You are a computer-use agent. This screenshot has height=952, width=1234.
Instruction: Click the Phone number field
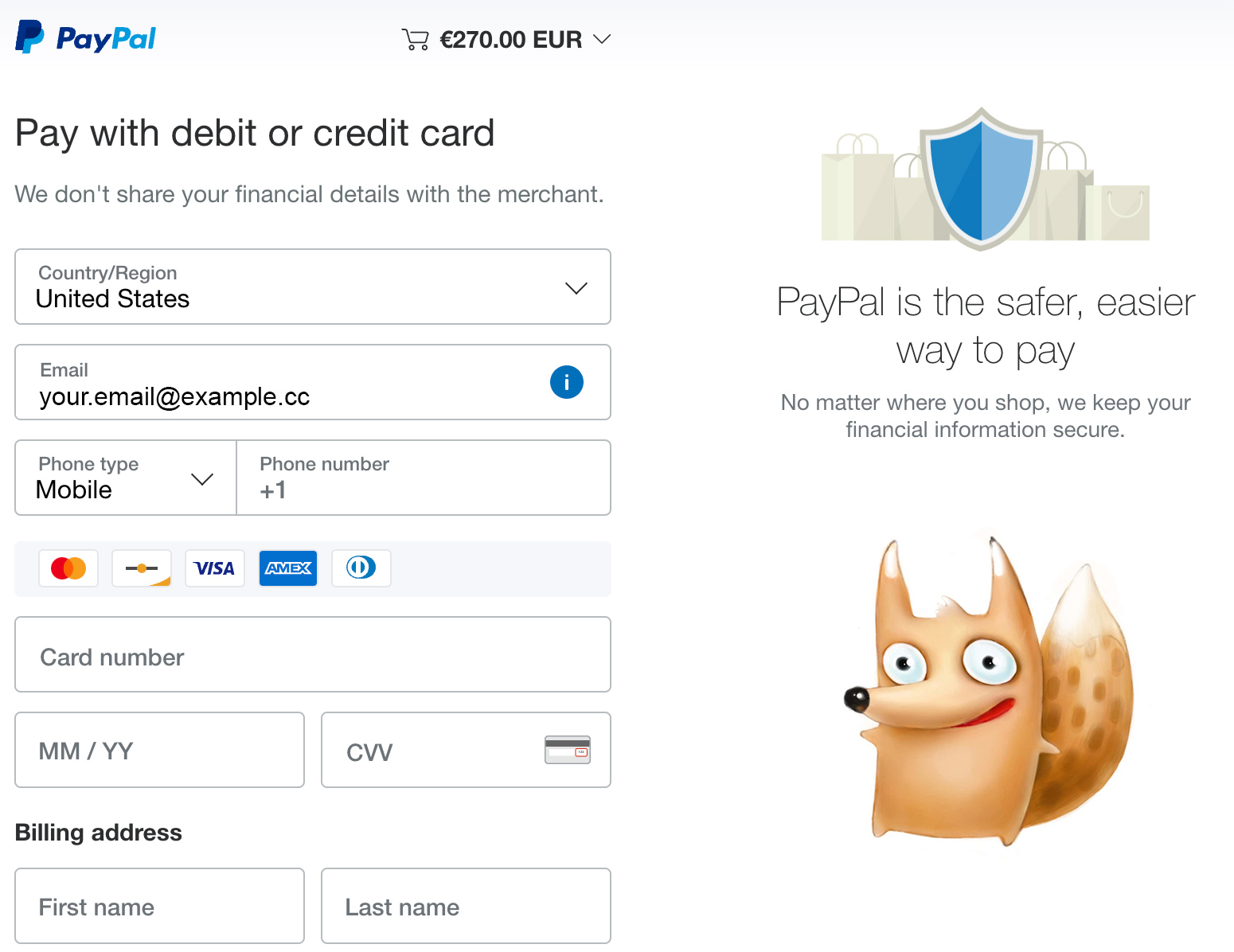click(x=424, y=478)
